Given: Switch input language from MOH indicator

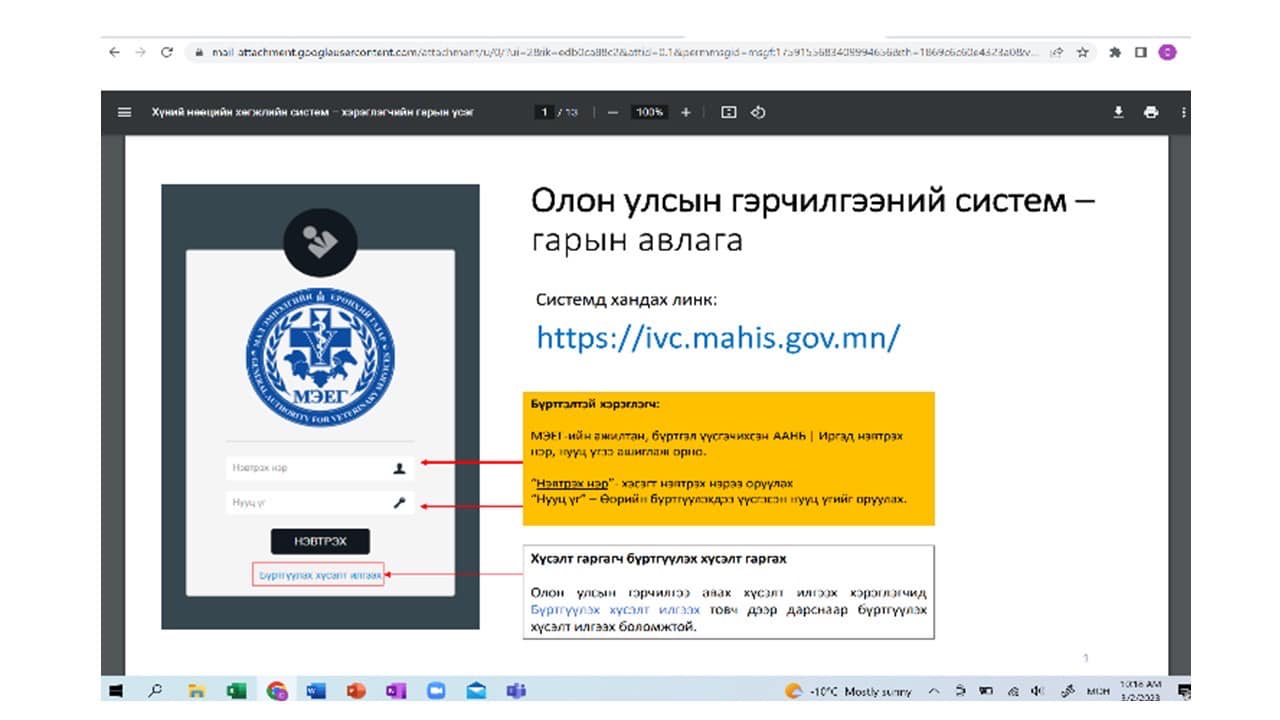Looking at the screenshot, I should (x=1099, y=691).
